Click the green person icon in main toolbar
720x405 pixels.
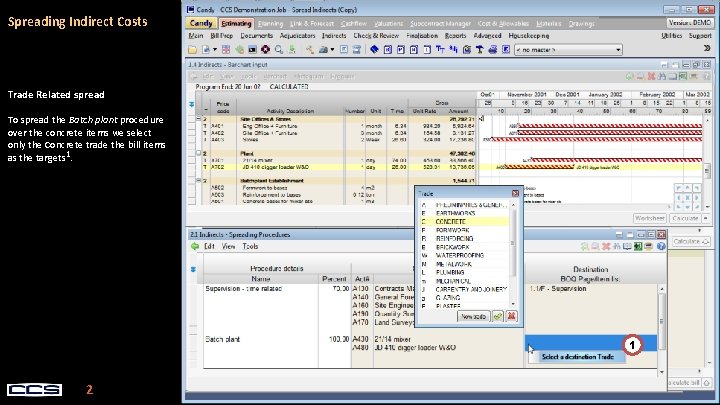(292, 50)
